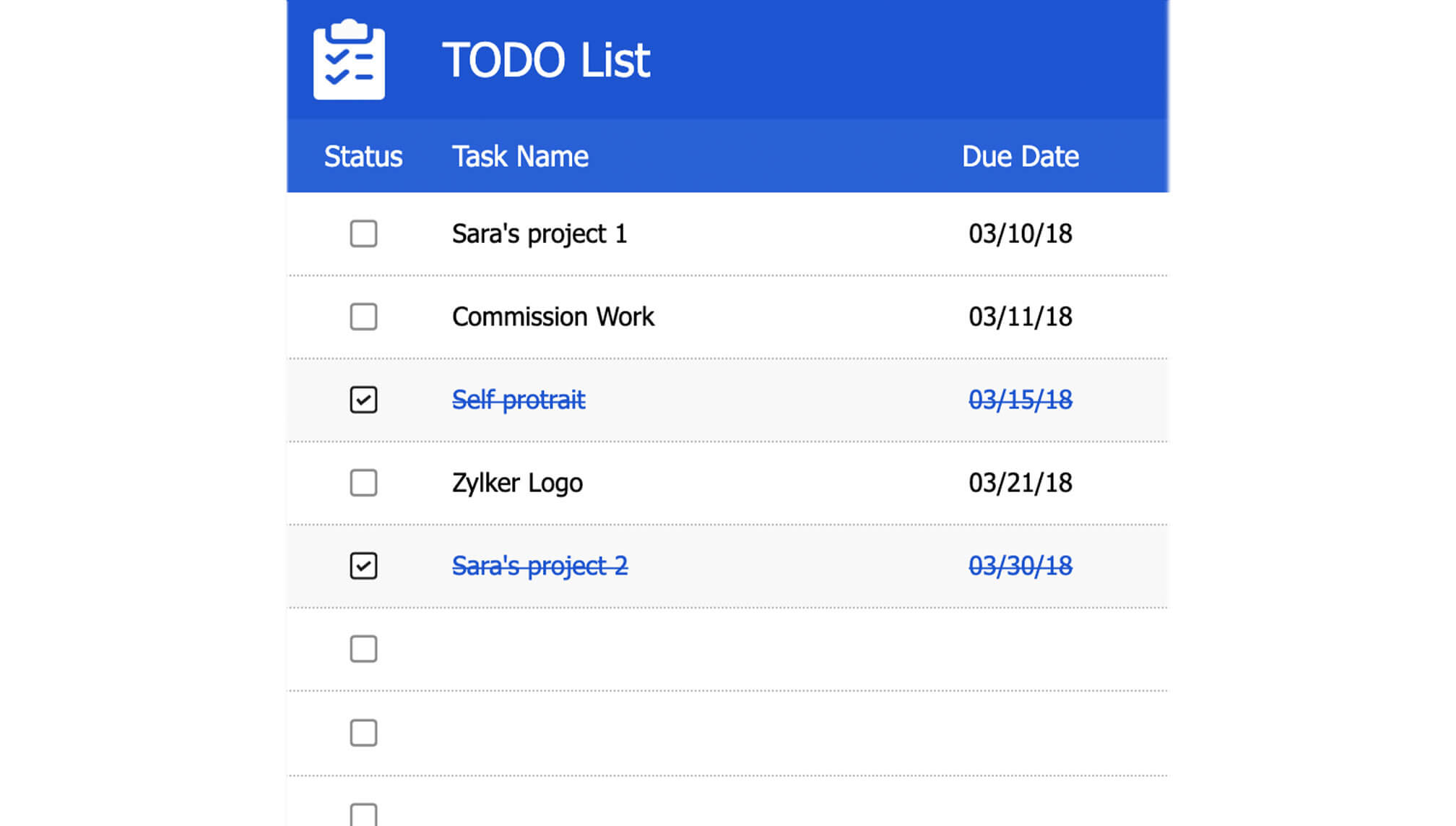Click the Task Name column header

(520, 157)
